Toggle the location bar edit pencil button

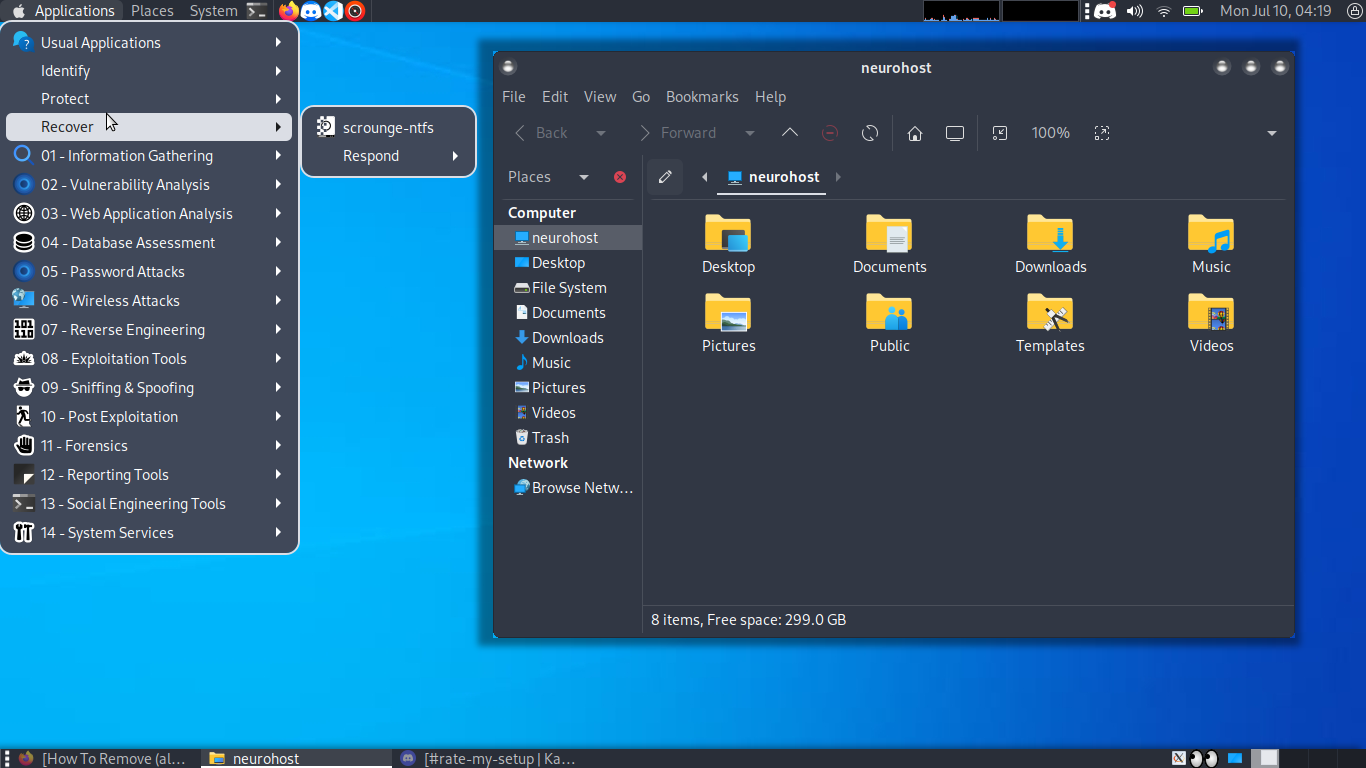(665, 177)
